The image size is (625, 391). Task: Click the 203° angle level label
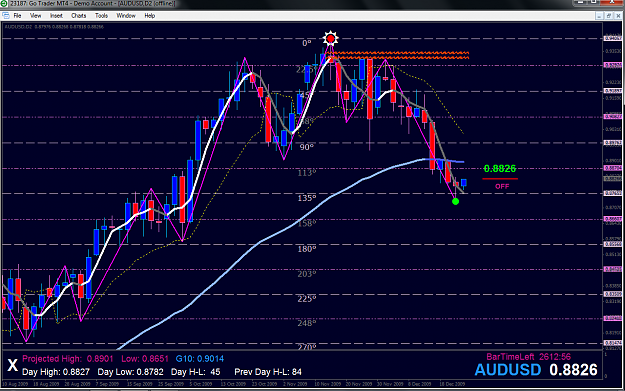click(x=307, y=274)
